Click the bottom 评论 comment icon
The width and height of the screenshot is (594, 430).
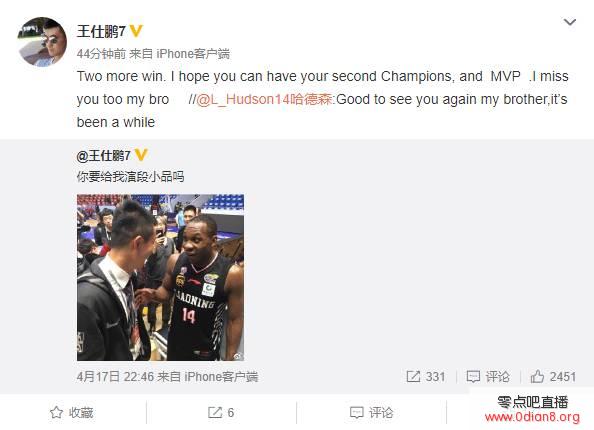[x=356, y=413]
